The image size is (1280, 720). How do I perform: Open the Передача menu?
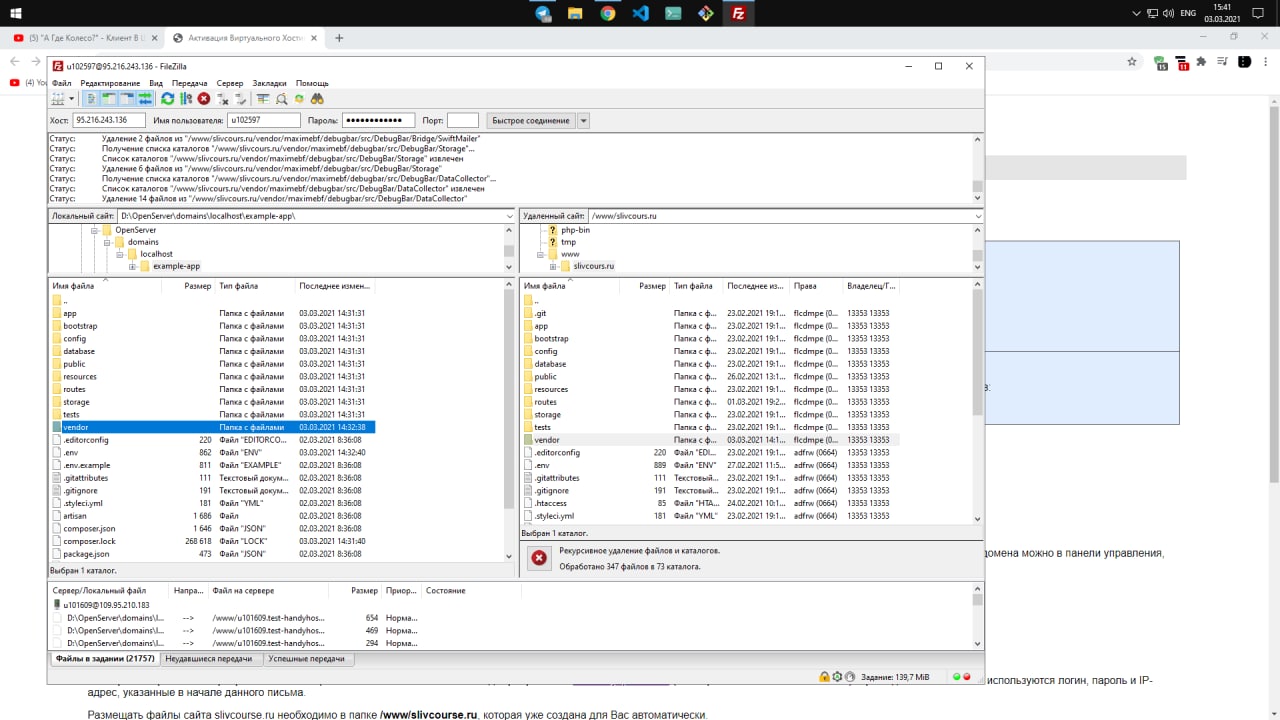(x=189, y=83)
